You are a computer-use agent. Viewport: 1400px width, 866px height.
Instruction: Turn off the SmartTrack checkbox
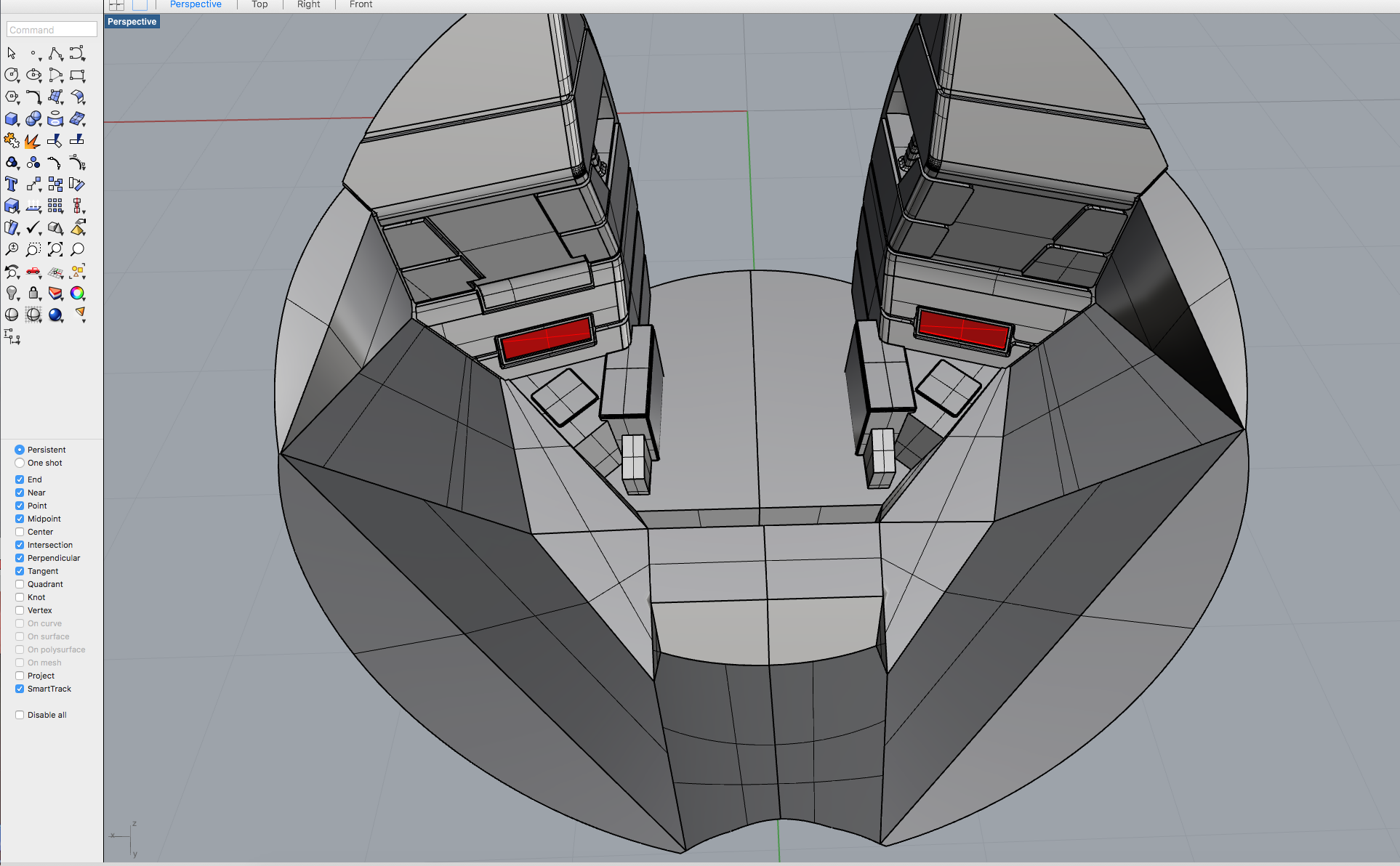click(20, 689)
